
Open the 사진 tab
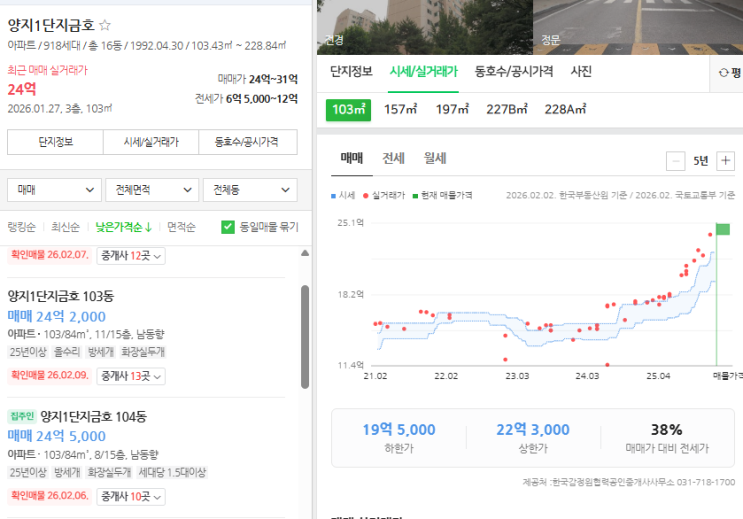pos(581,72)
